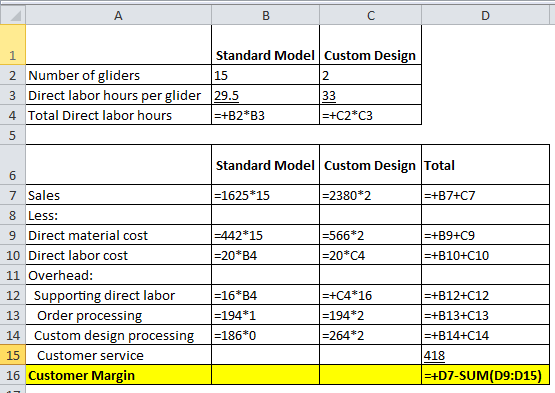Click 'Customer Margin' highlighted label
This screenshot has height=393, width=555.
(x=119, y=375)
